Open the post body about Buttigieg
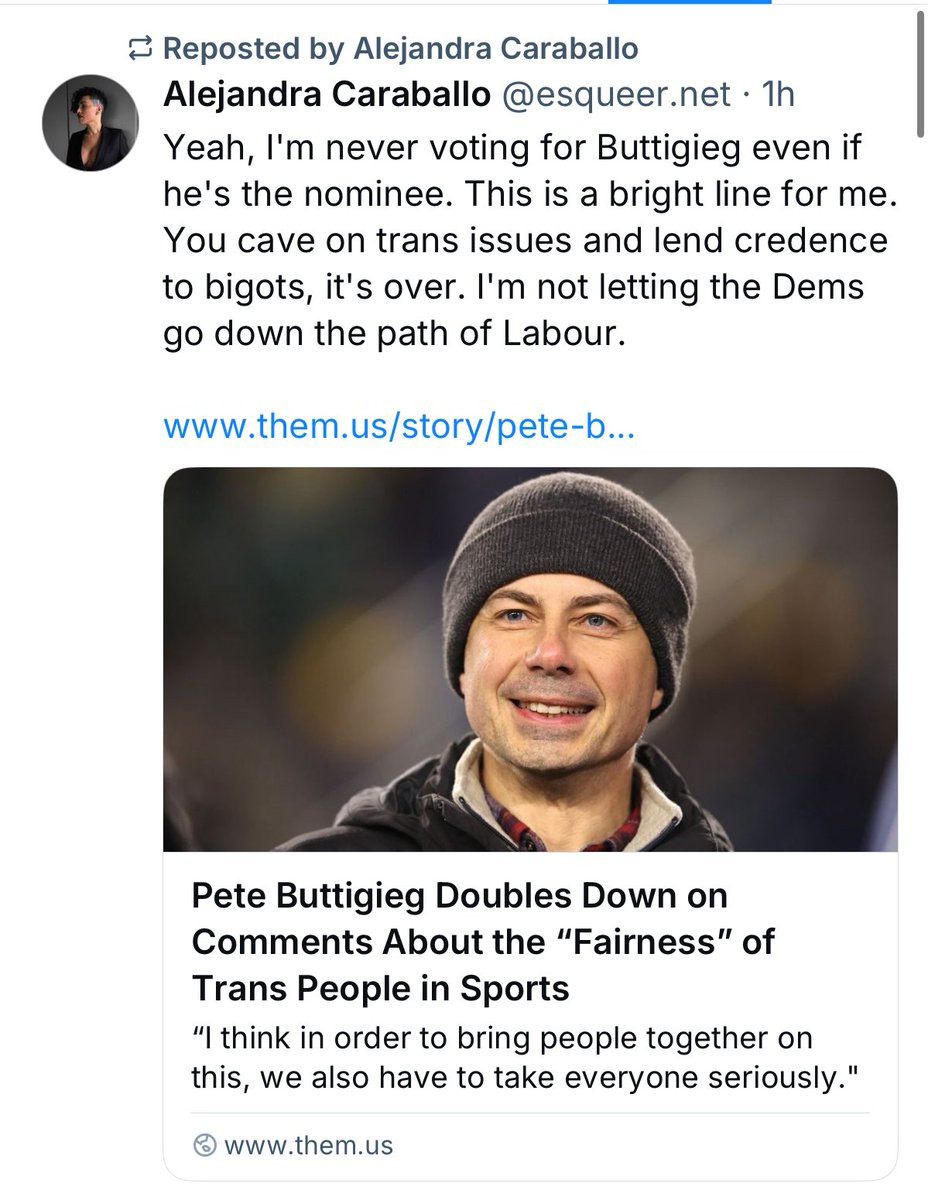Viewport: 928px width, 1200px height. [x=528, y=240]
